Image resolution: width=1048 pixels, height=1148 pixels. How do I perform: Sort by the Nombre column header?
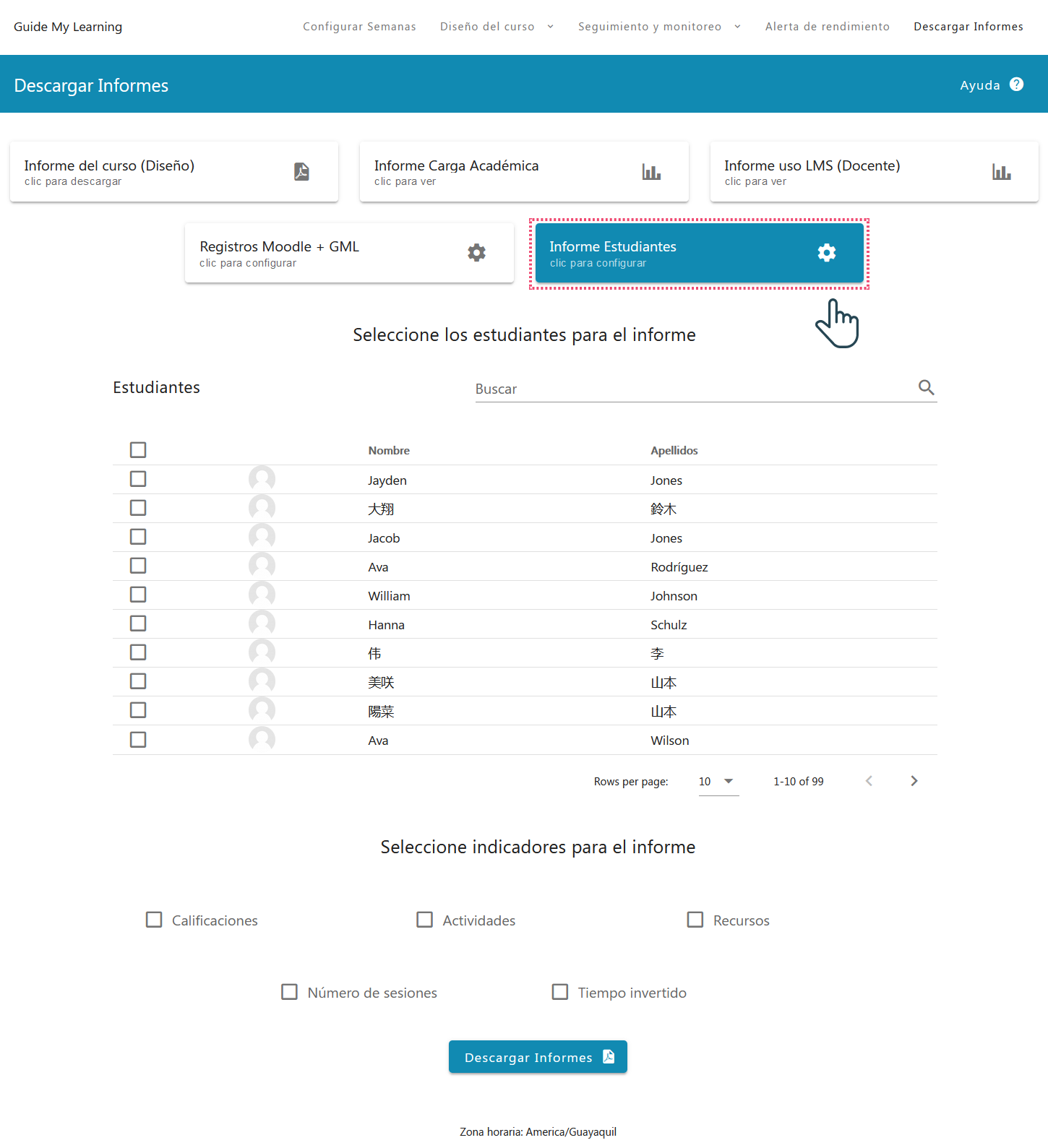pos(389,451)
